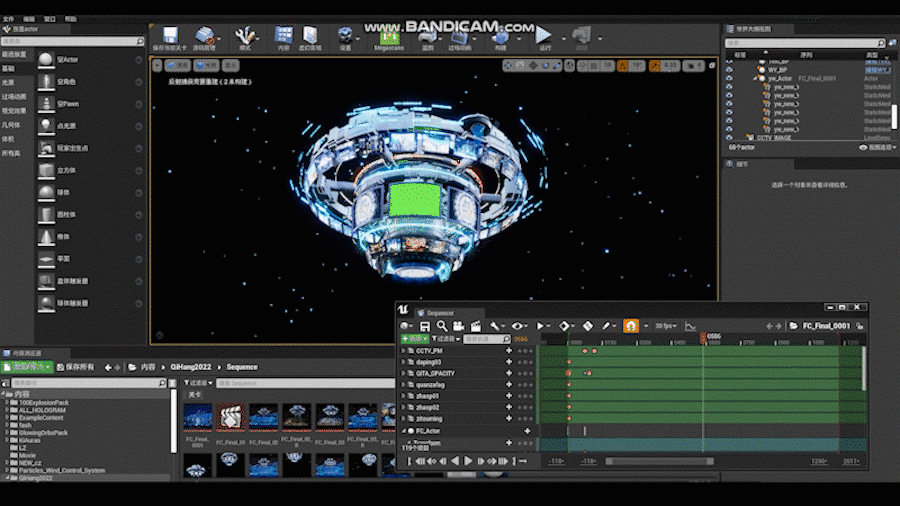Open the Sequencer wrench actions icon
This screenshot has height=506, width=900.
[x=494, y=326]
